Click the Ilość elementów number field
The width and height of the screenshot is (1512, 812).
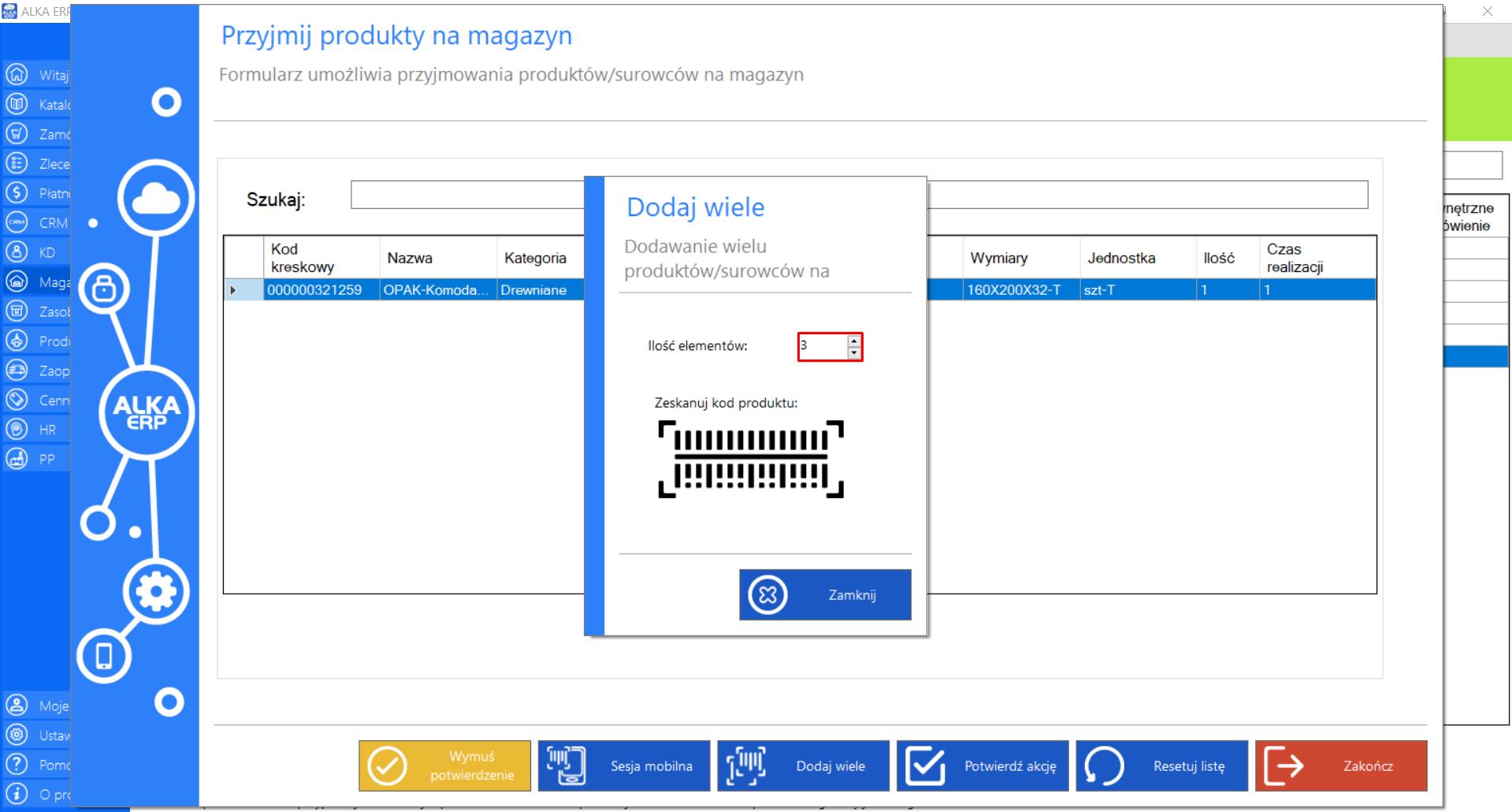pos(823,347)
